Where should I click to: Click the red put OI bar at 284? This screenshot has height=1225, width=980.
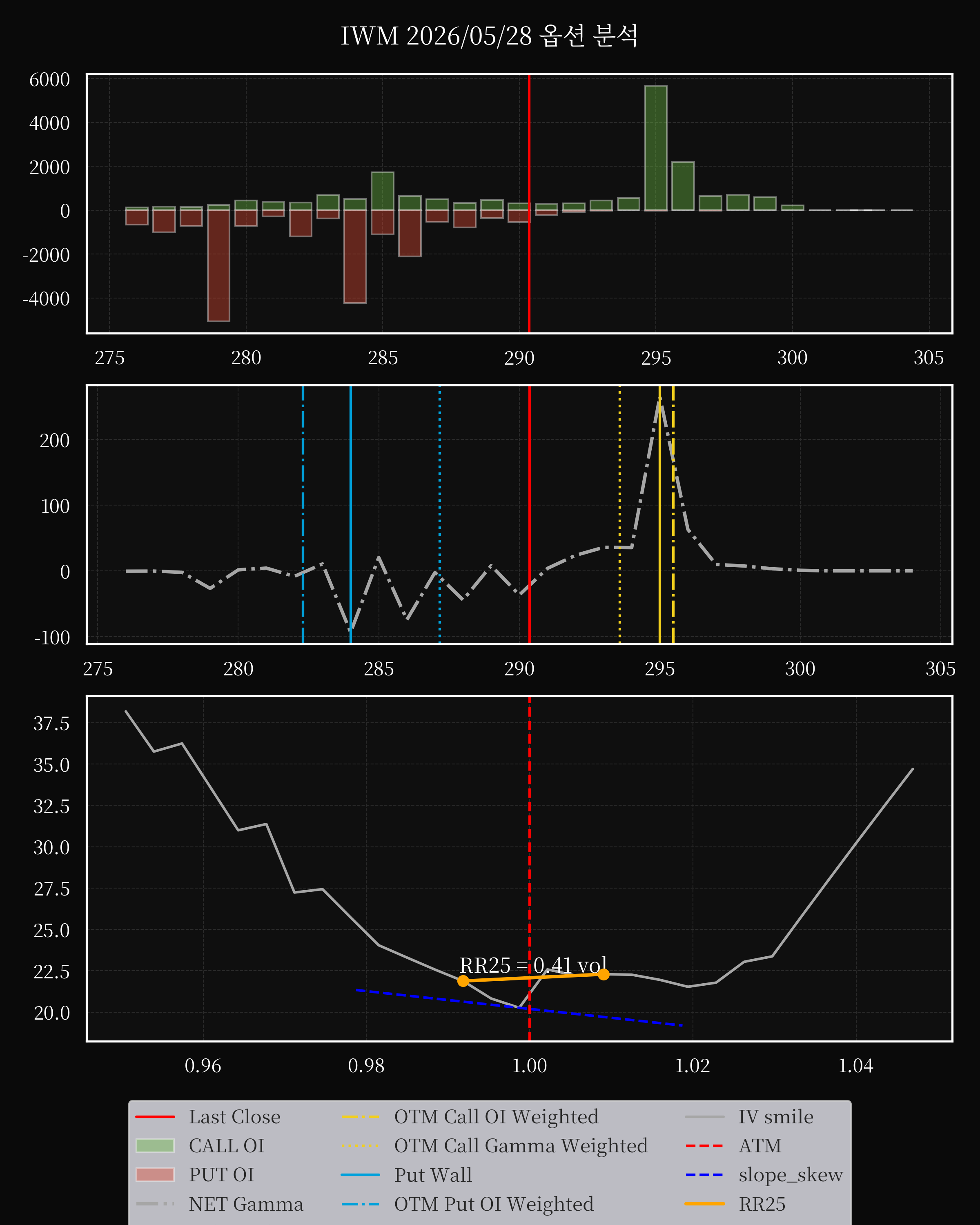pos(355,256)
